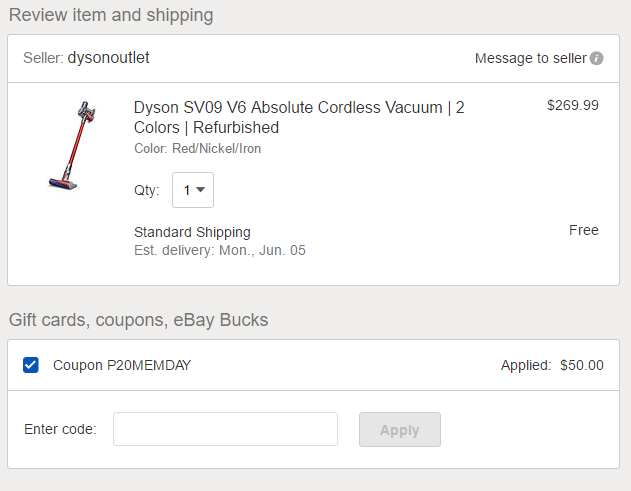The image size is (631, 491).
Task: Click the $269.99 item price
Action: pos(573,105)
